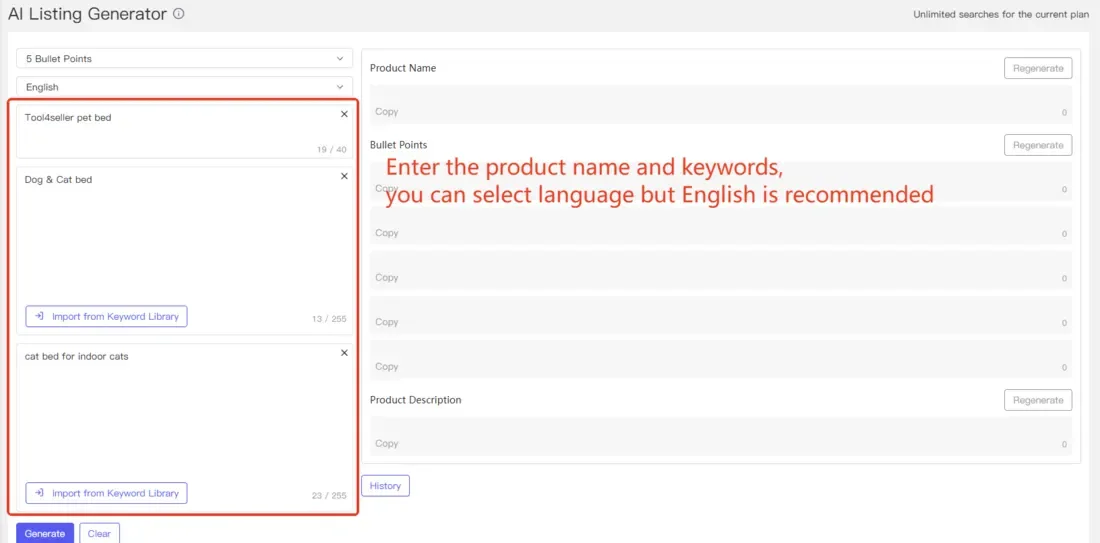
Task: Regenerate the Product Name
Action: tap(1038, 69)
